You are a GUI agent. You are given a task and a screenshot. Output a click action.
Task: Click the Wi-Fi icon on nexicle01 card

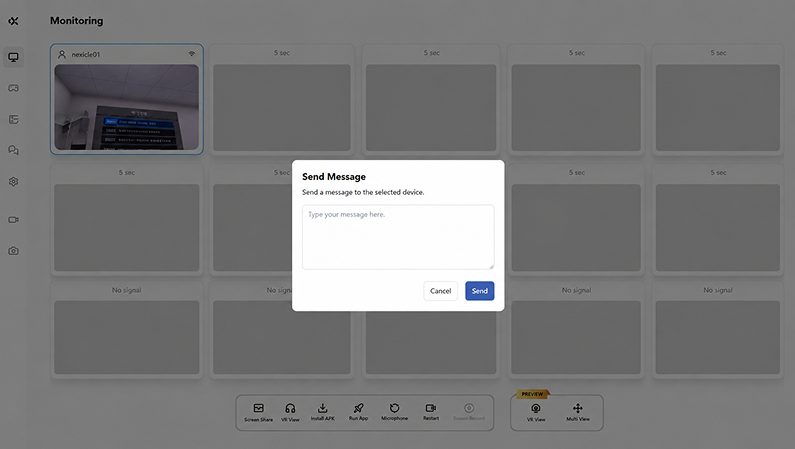click(192, 54)
